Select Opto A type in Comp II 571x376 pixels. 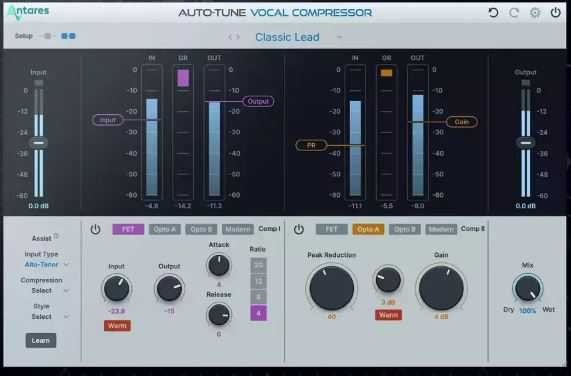[368, 229]
